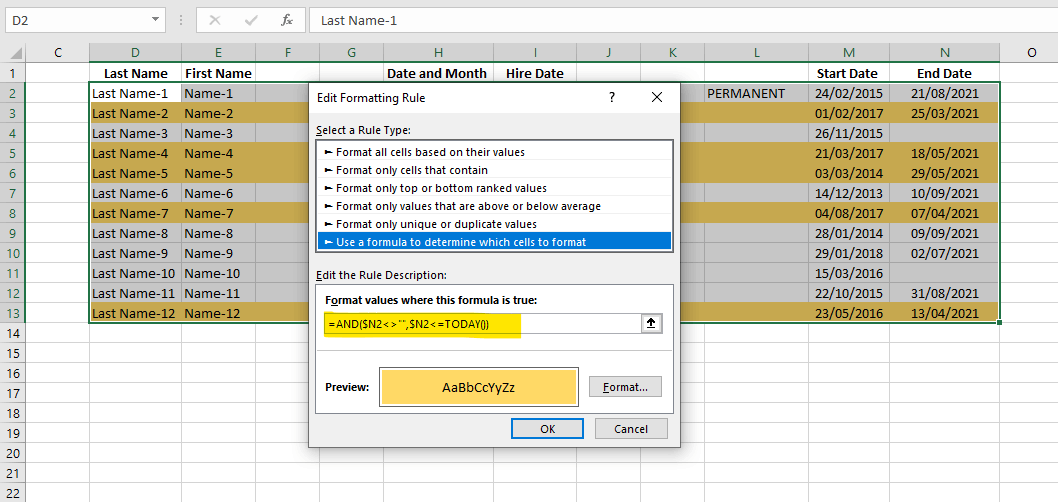Click cell 'Last Name-7'
This screenshot has height=502, width=1058.
(x=136, y=214)
